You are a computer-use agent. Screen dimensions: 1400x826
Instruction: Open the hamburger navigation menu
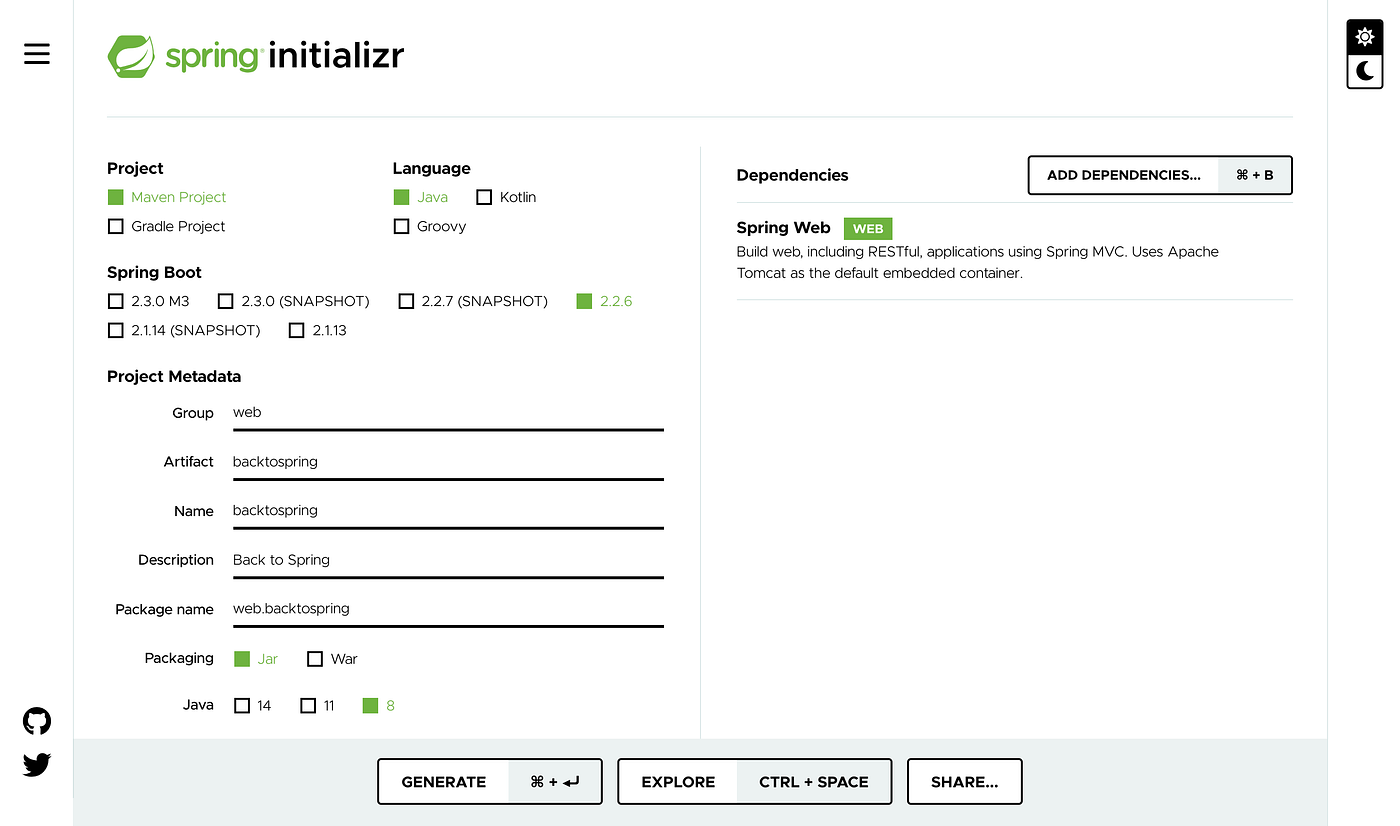[x=36, y=54]
